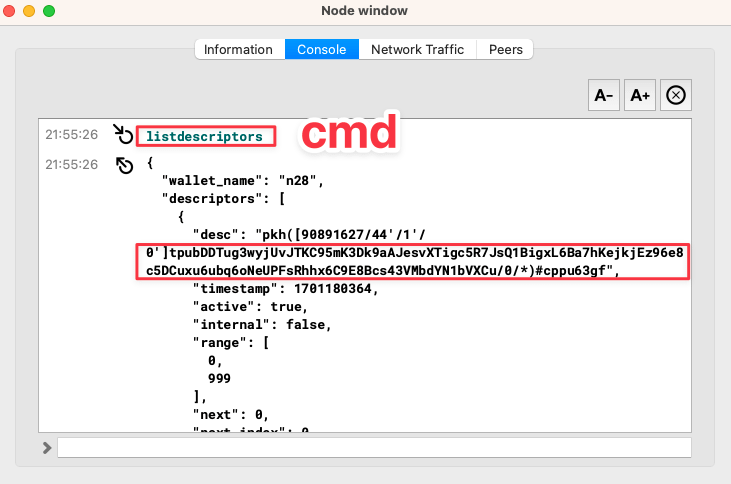This screenshot has width=731, height=484.
Task: Focus the console command input field
Action: (x=373, y=447)
